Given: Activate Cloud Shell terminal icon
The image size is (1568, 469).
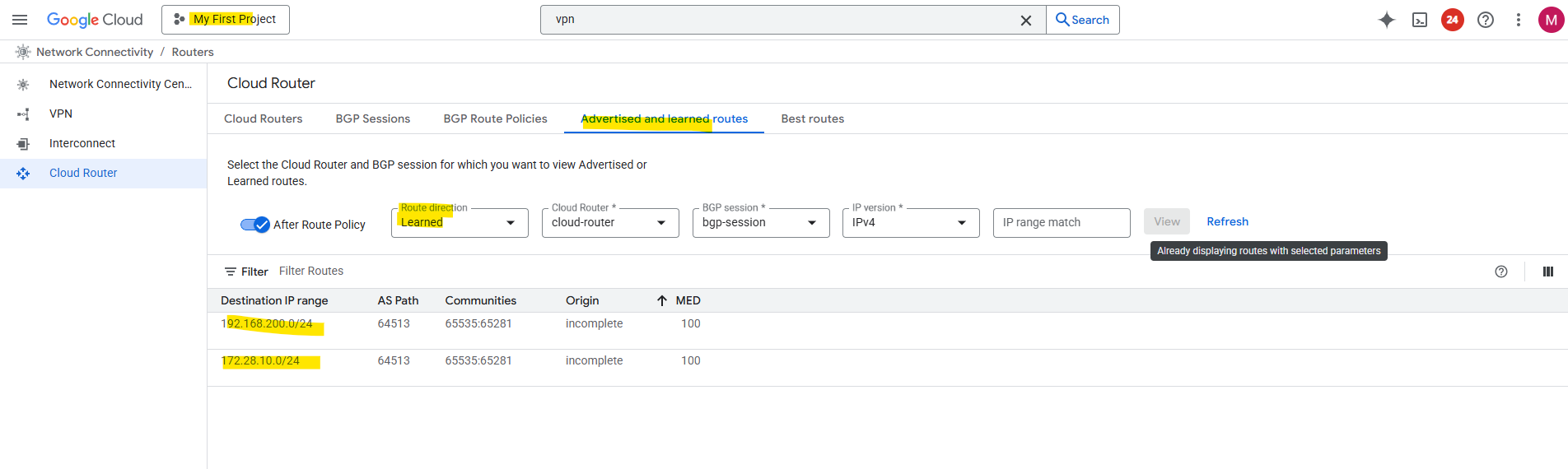Looking at the screenshot, I should click(1420, 20).
